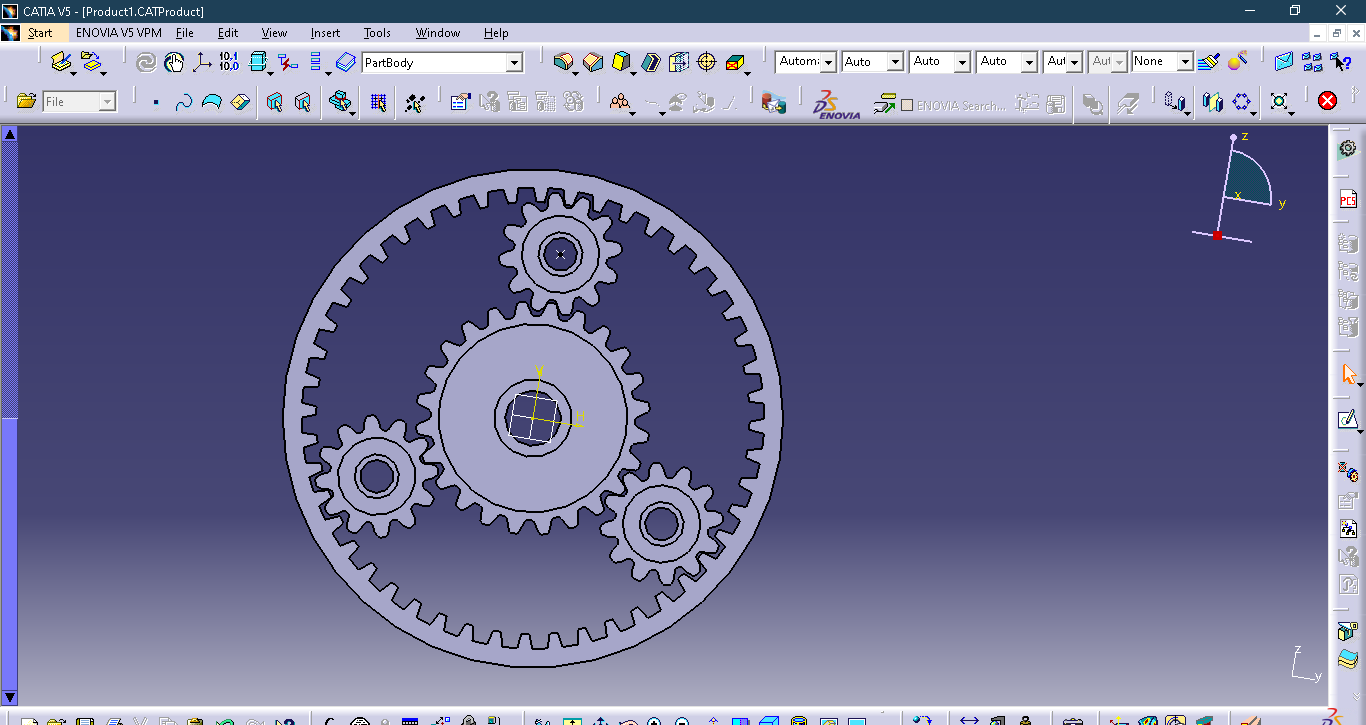Open the File combo box dropdown
Image resolution: width=1366 pixels, height=725 pixels.
tap(107, 102)
